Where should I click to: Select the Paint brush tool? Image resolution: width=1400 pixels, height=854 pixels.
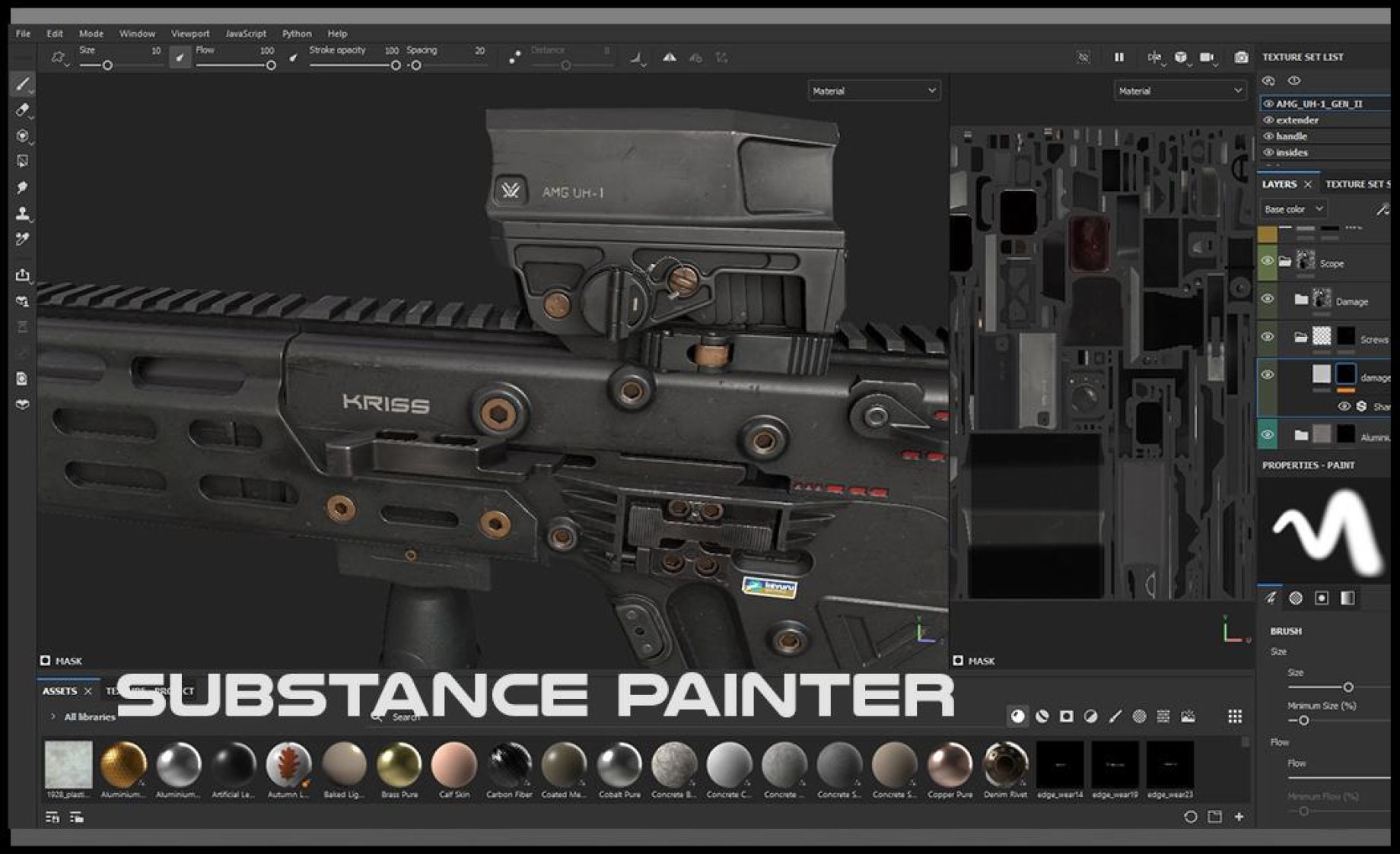[23, 84]
